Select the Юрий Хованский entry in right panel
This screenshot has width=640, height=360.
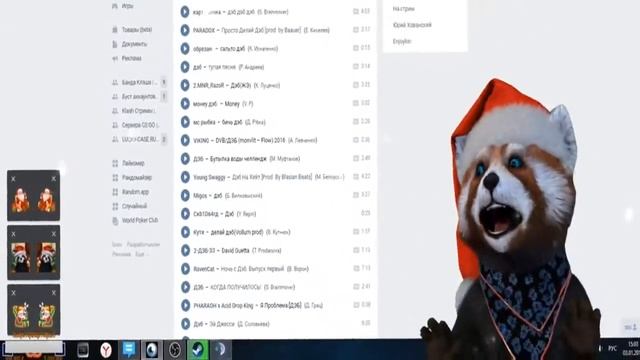pyautogui.click(x=412, y=25)
